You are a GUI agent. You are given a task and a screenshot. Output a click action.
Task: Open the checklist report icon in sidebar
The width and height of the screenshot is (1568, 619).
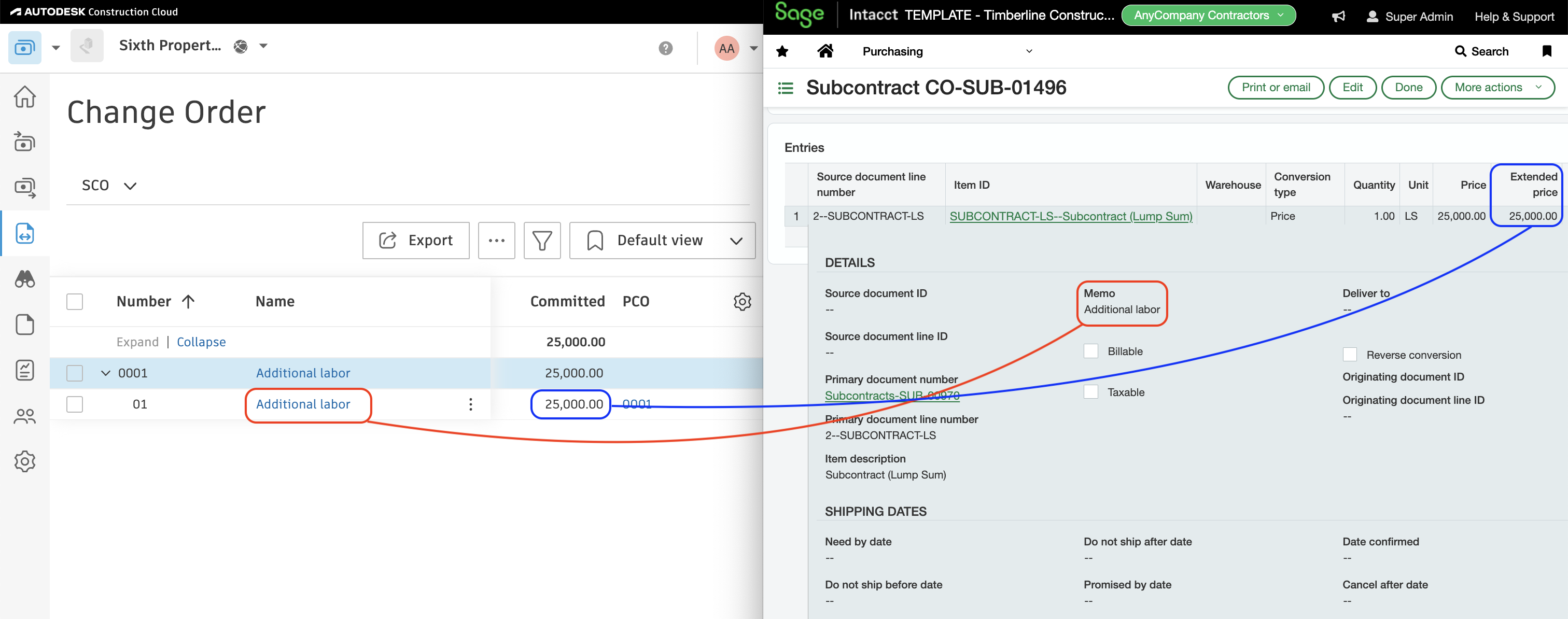click(24, 370)
